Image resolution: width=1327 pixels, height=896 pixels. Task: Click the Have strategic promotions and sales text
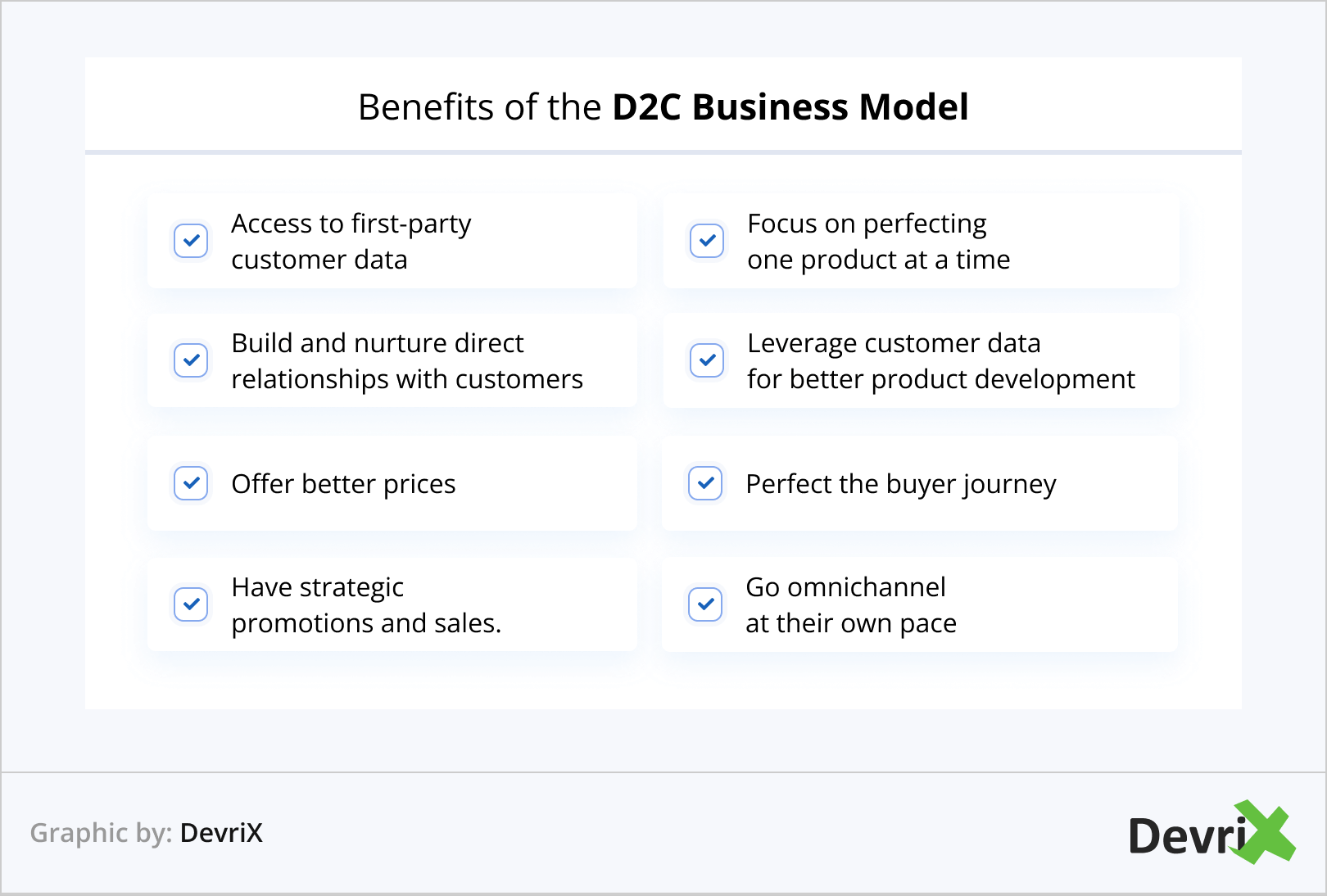[x=365, y=605]
